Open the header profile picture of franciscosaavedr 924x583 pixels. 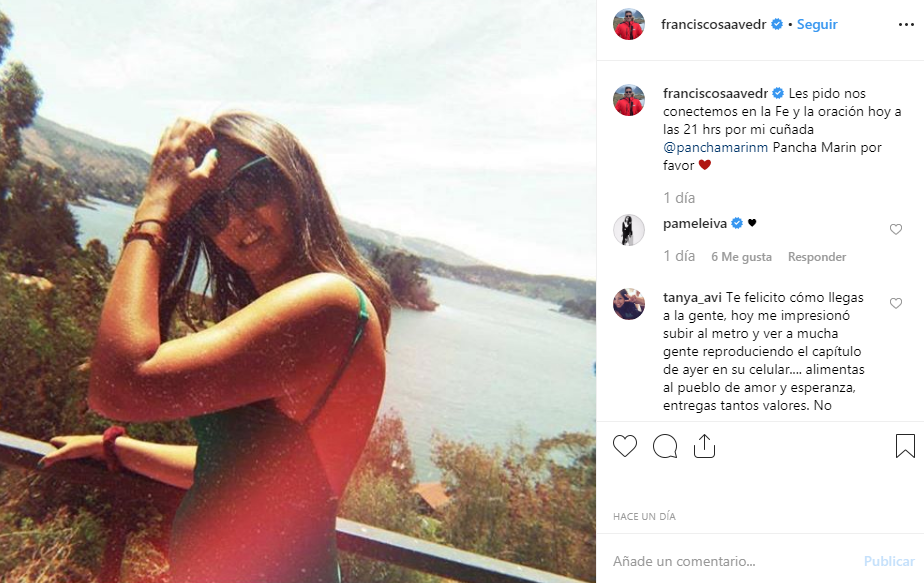pyautogui.click(x=629, y=25)
